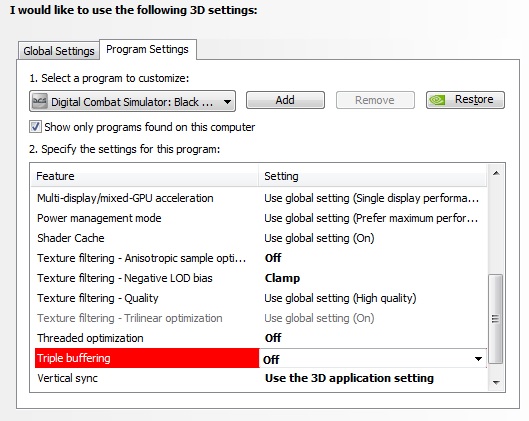Select Texture filtering - Quality row

click(260, 298)
